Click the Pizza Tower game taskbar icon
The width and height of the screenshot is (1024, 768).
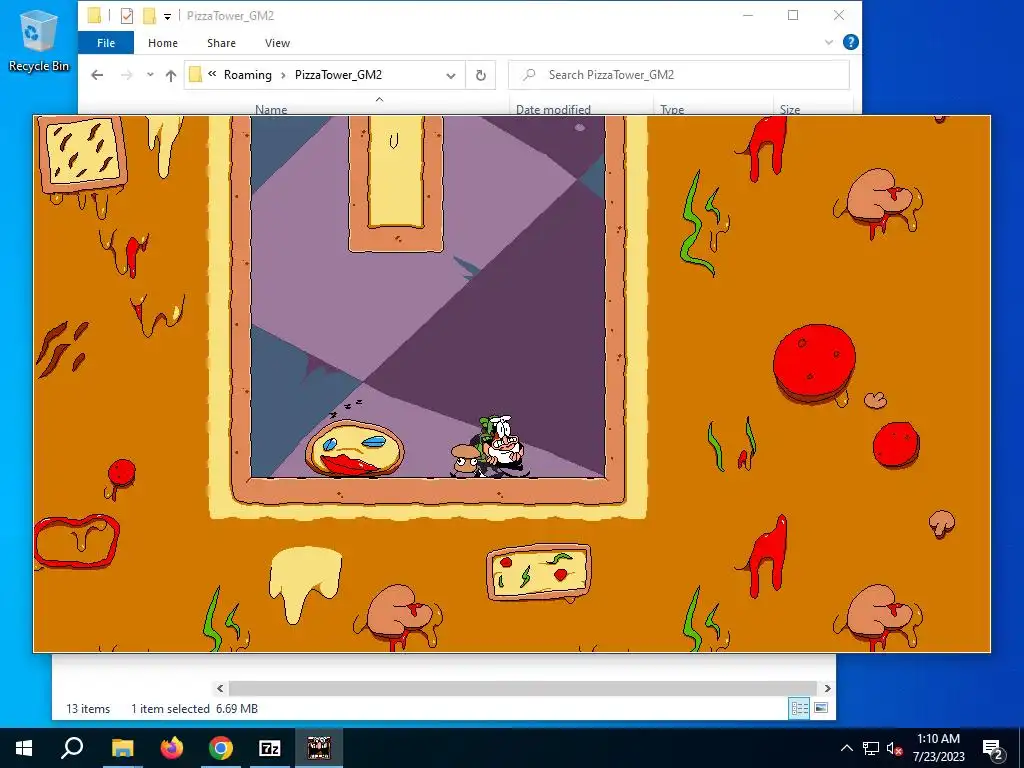click(319, 748)
